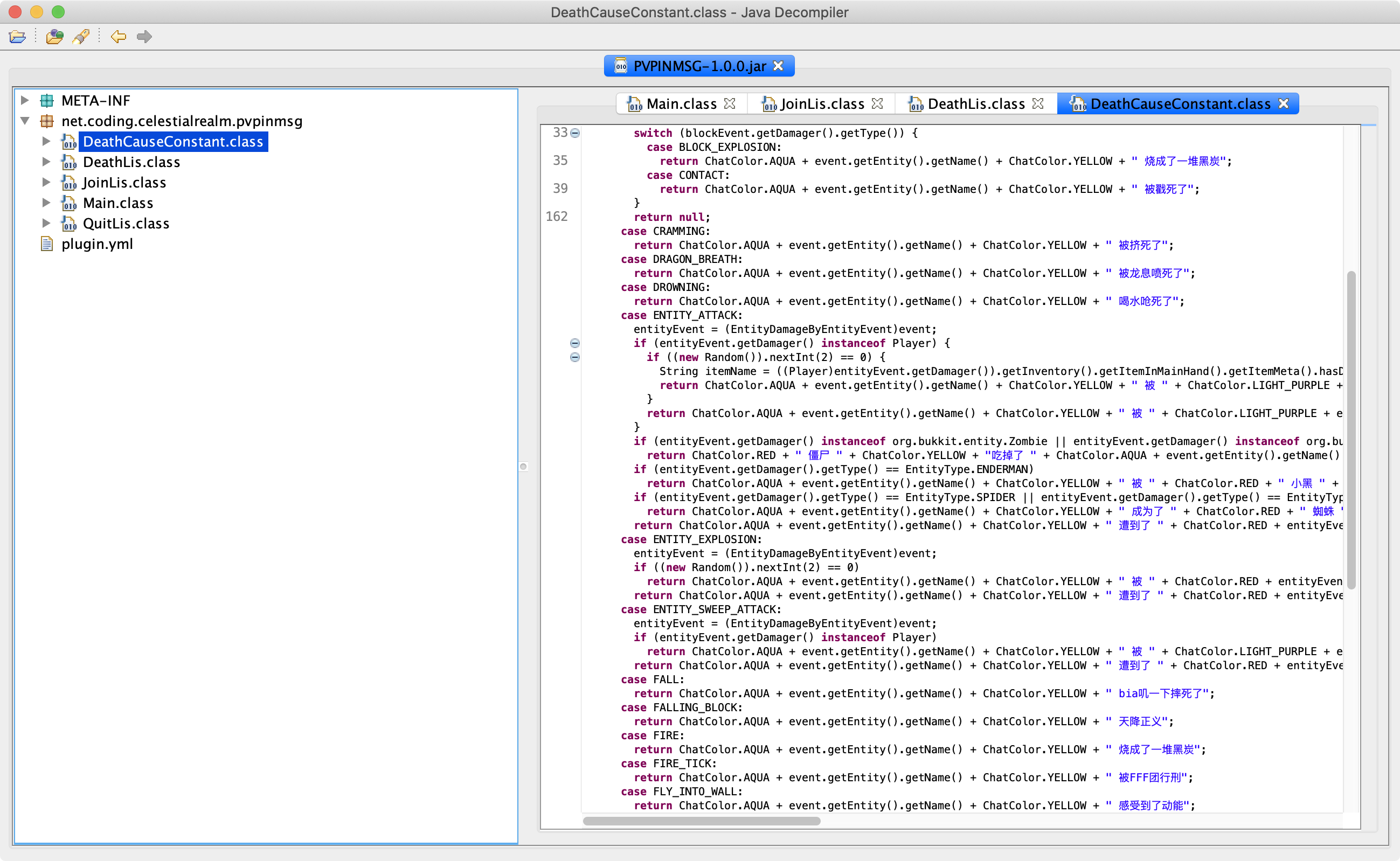The height and width of the screenshot is (861, 1400).
Task: Switch to the JoinLis.class tab
Action: 821,104
